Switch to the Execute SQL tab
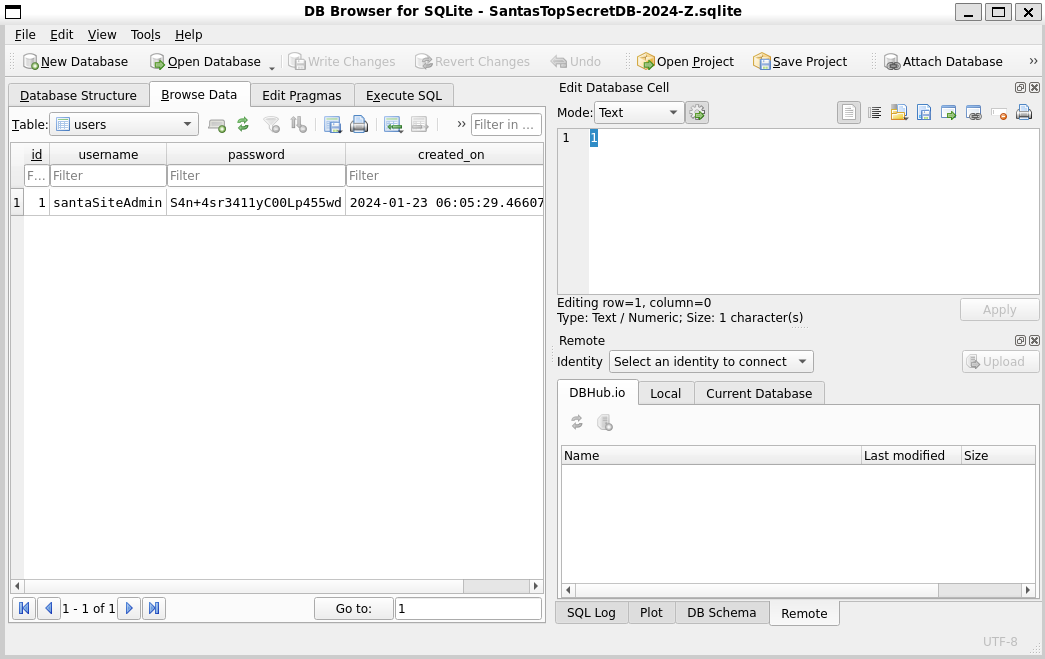Screen dimensions: 1045x659 coord(404,95)
